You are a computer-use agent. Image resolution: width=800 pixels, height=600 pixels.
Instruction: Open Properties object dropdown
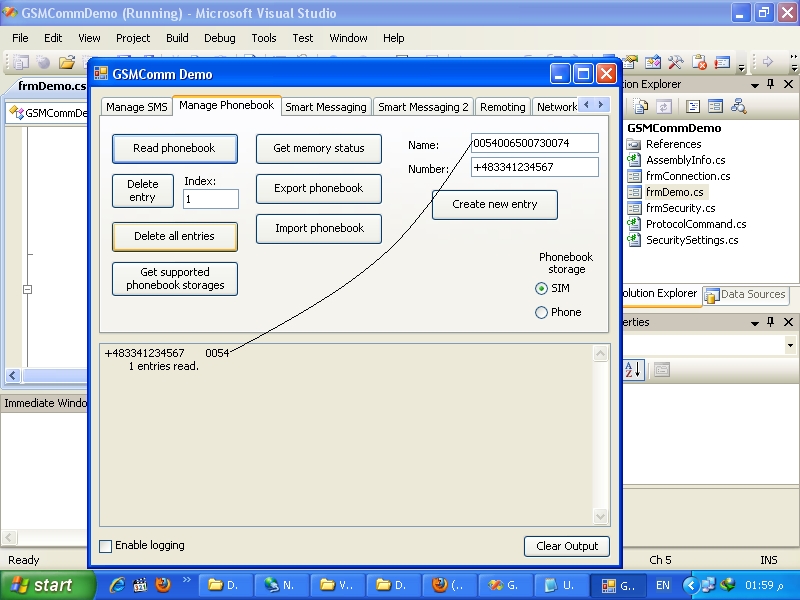click(790, 345)
